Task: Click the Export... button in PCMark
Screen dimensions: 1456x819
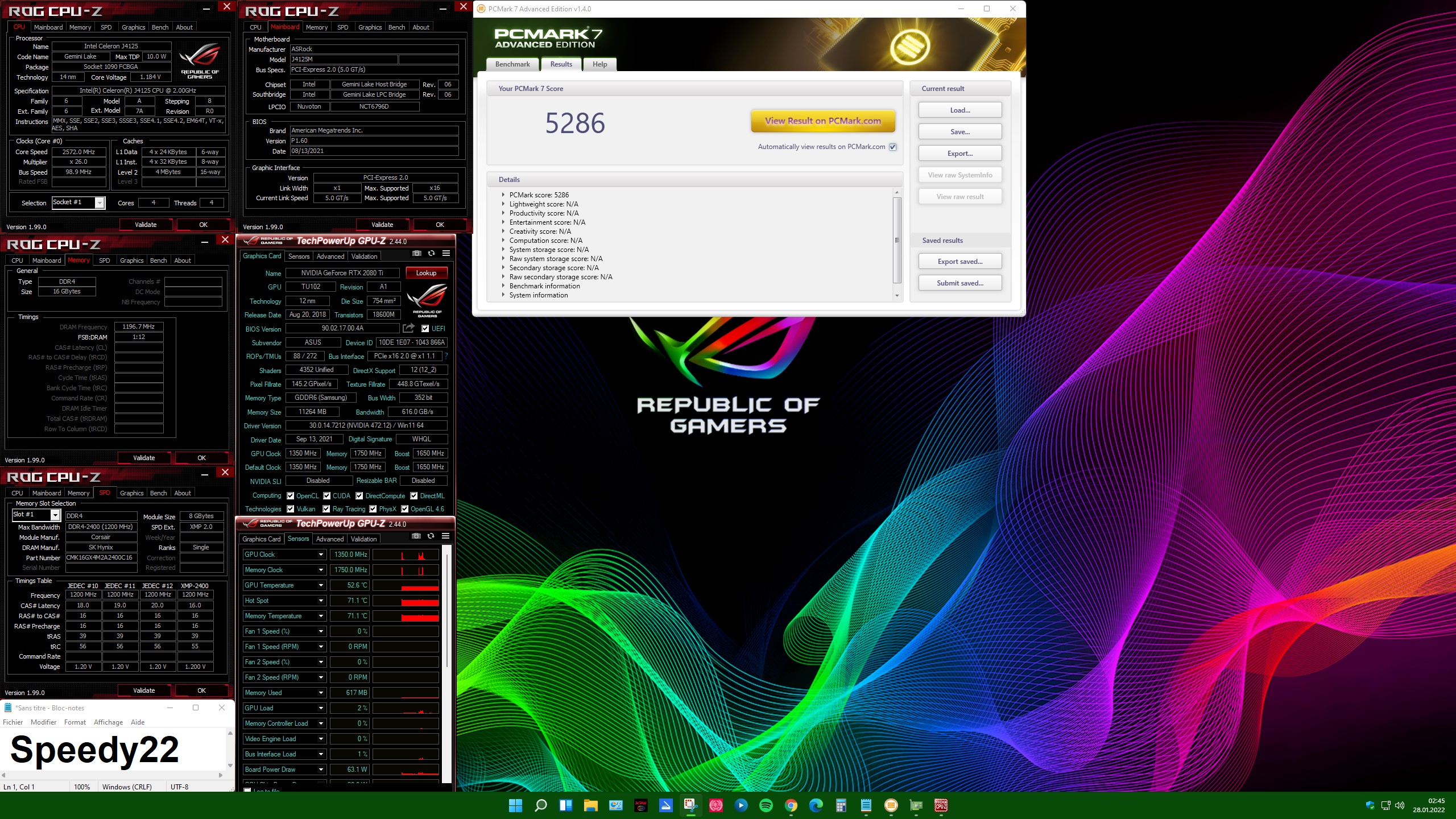Action: (x=960, y=154)
